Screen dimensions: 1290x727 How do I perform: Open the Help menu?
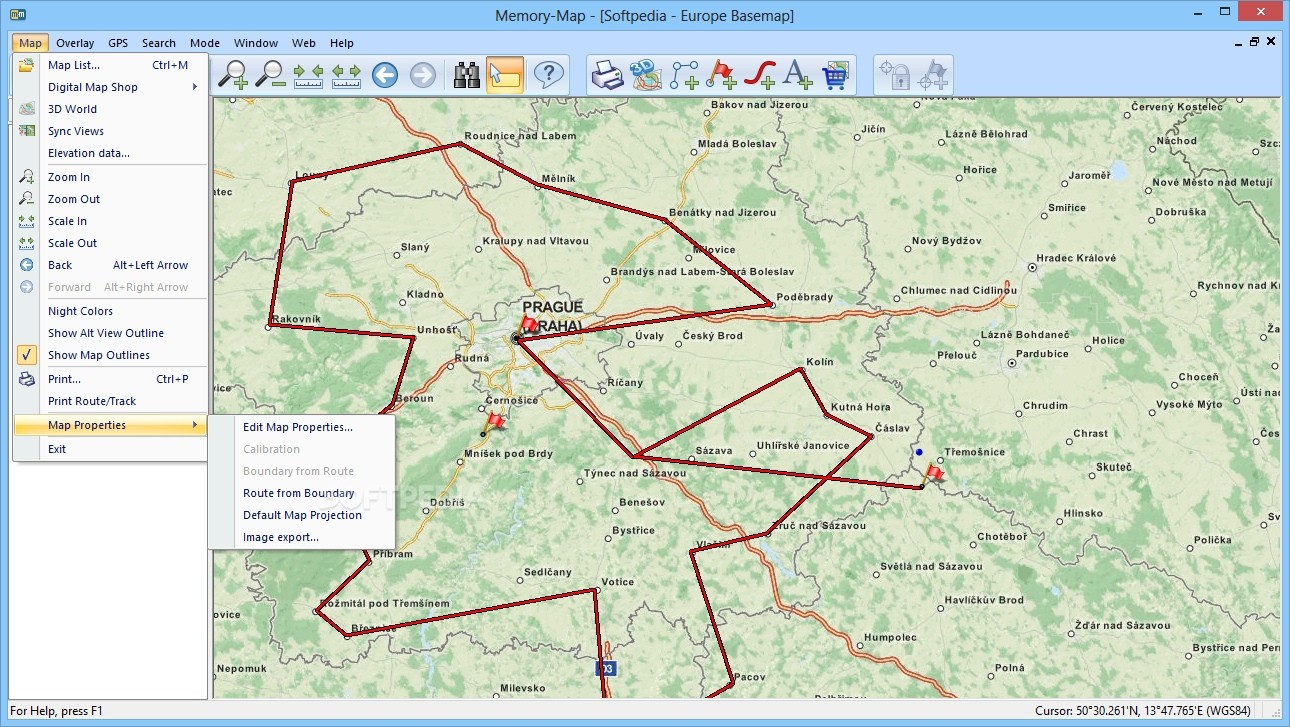[342, 43]
